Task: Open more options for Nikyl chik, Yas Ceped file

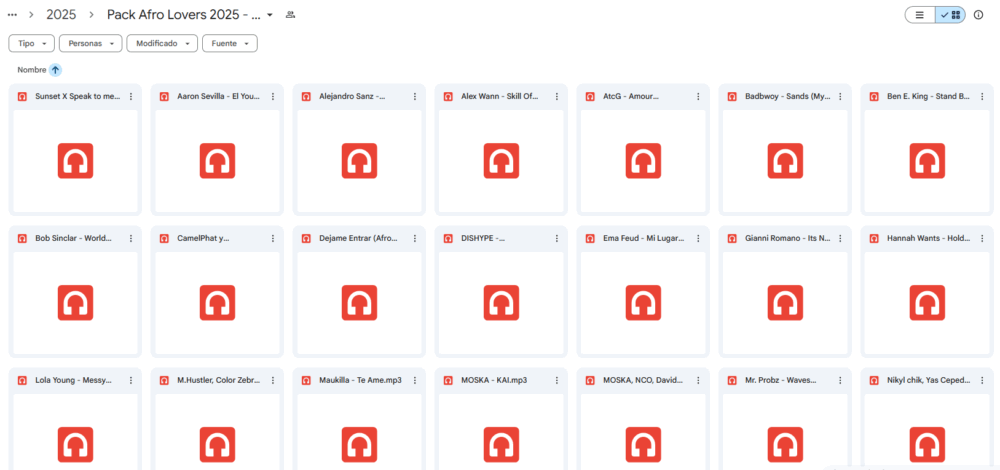Action: pos(982,380)
